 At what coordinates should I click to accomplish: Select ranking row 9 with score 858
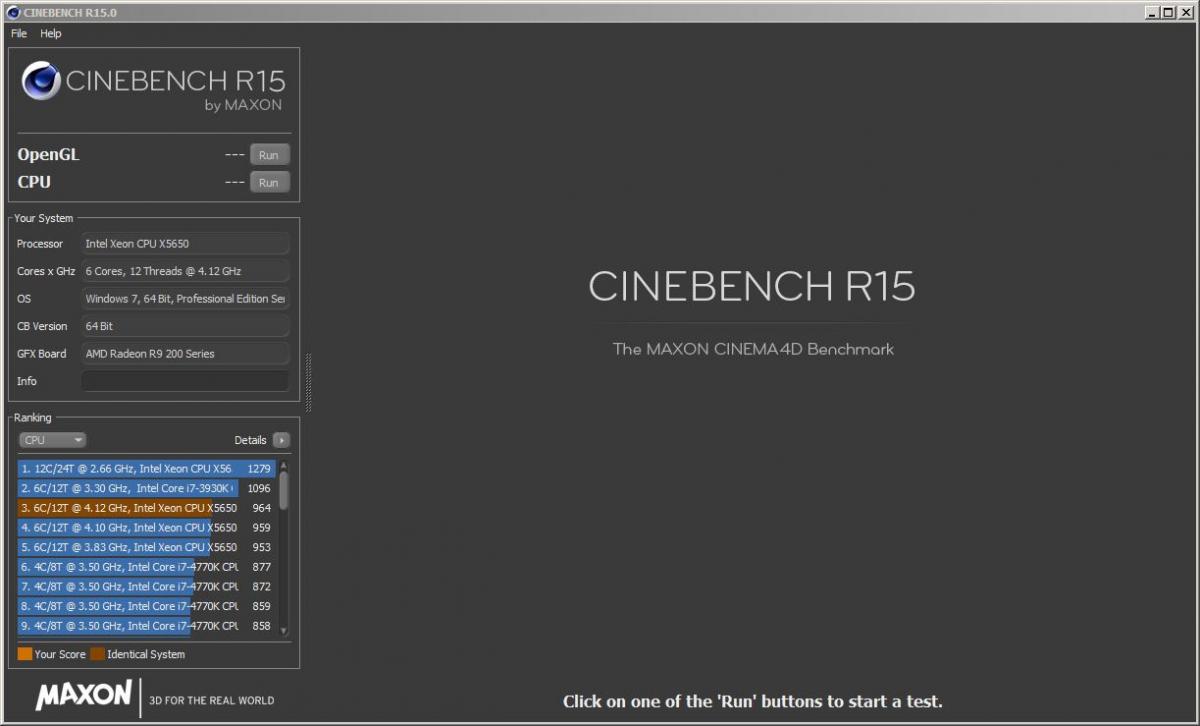pyautogui.click(x=146, y=626)
